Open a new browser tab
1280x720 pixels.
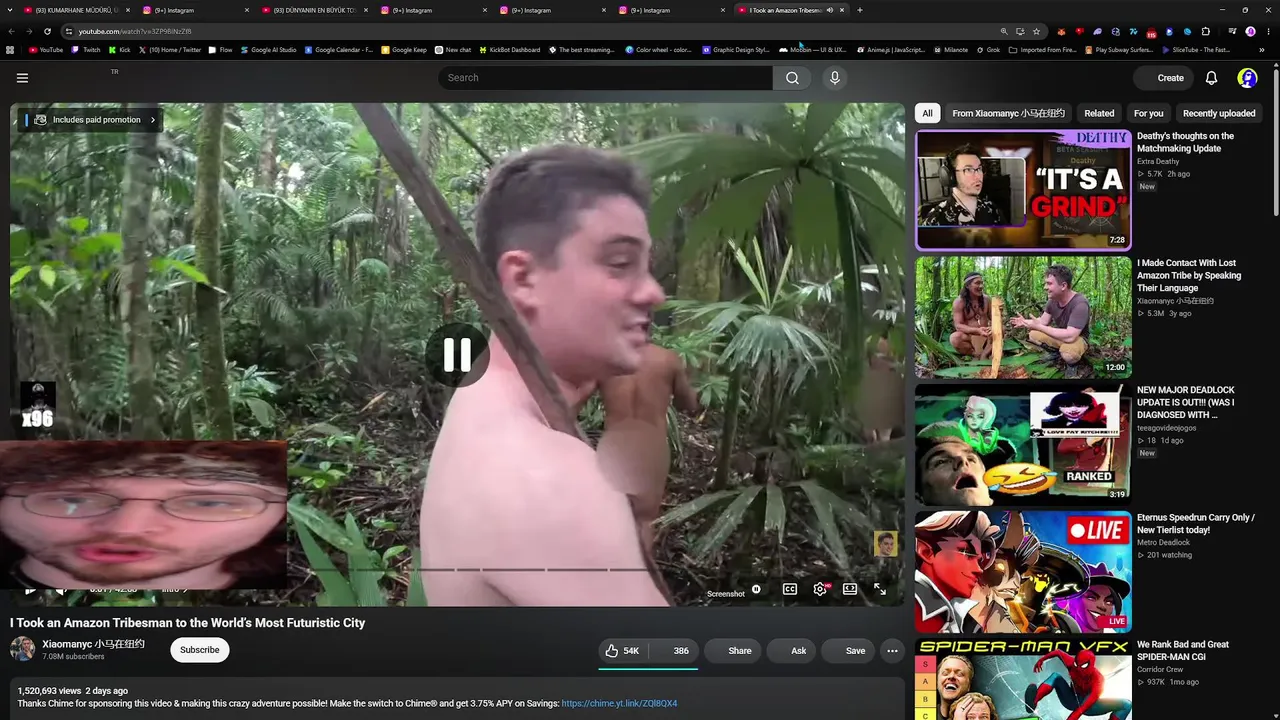(x=860, y=10)
